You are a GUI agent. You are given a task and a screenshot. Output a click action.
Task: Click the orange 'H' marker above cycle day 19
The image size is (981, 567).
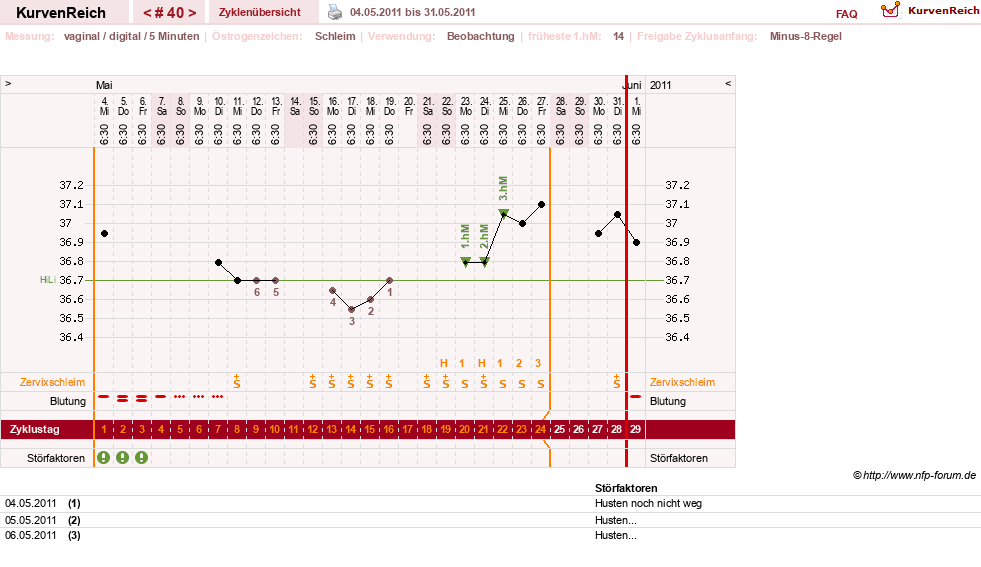pyautogui.click(x=444, y=363)
